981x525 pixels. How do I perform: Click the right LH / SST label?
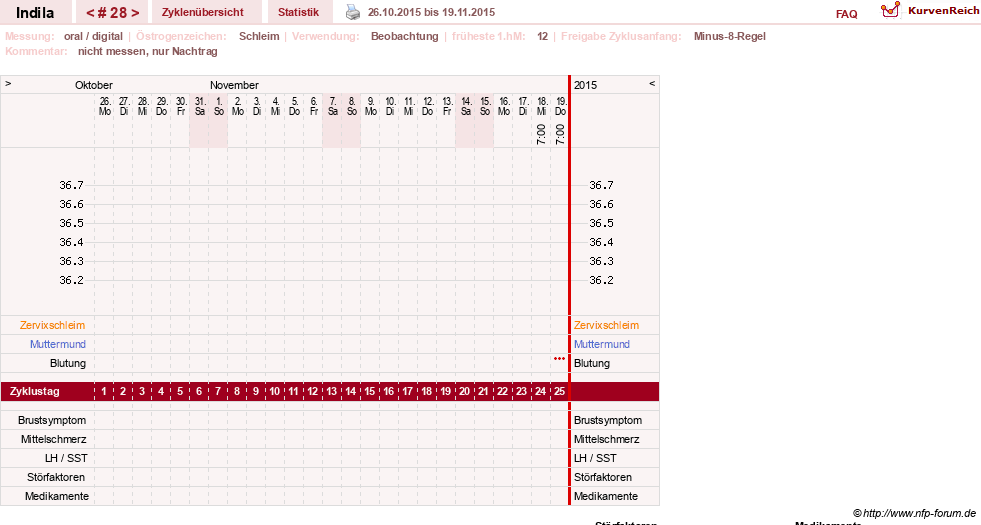[x=595, y=459]
